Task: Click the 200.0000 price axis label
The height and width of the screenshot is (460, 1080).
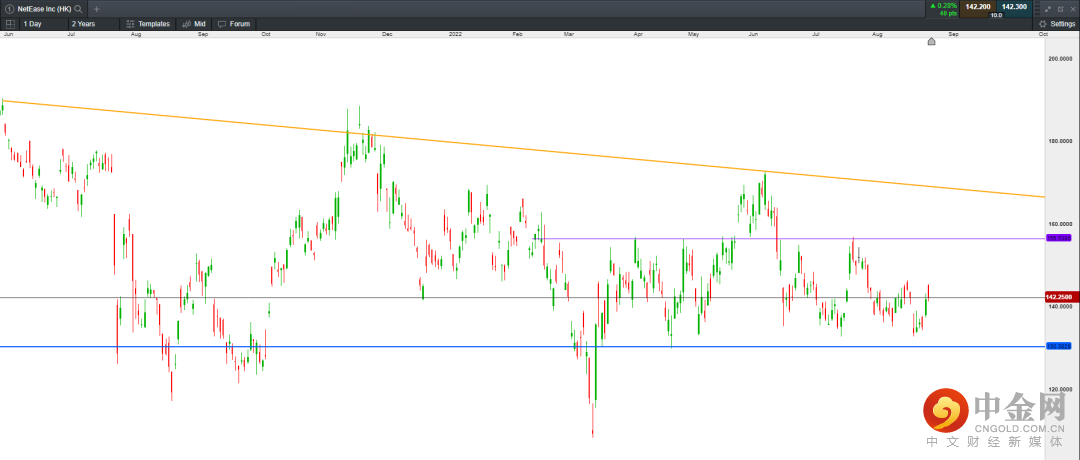Action: tap(1059, 60)
